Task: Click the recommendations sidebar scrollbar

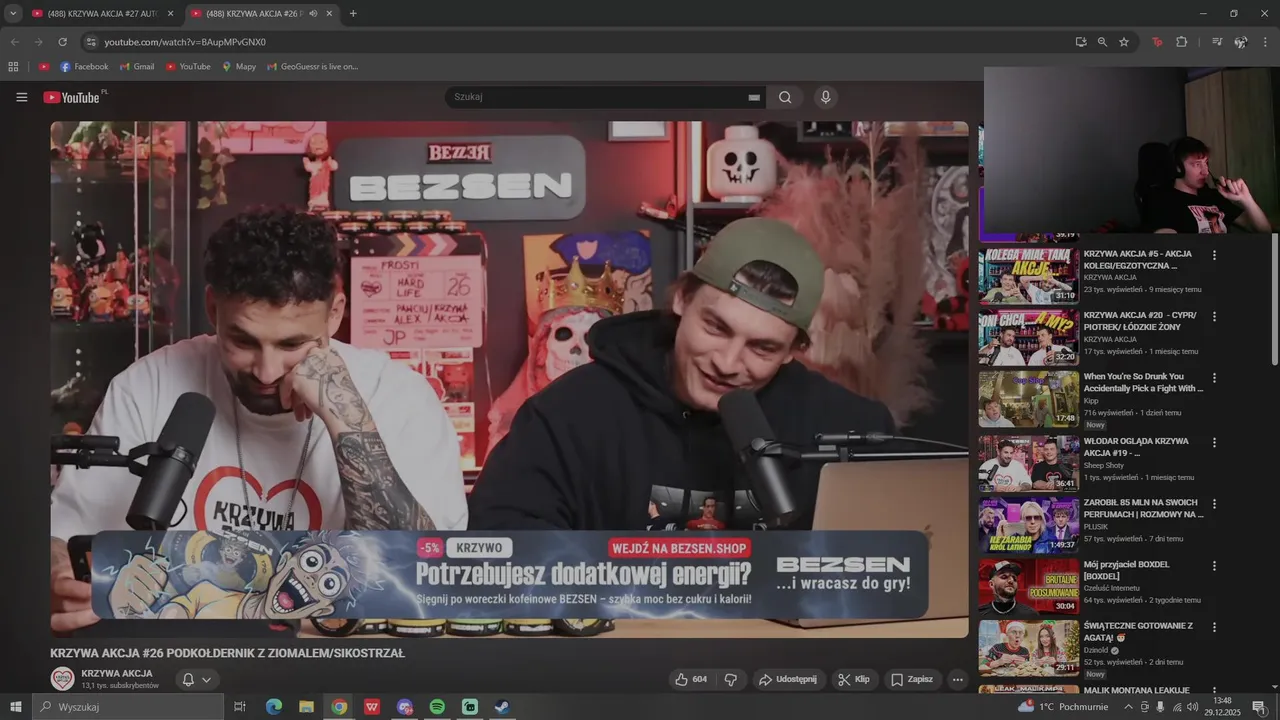Action: coord(1274,300)
